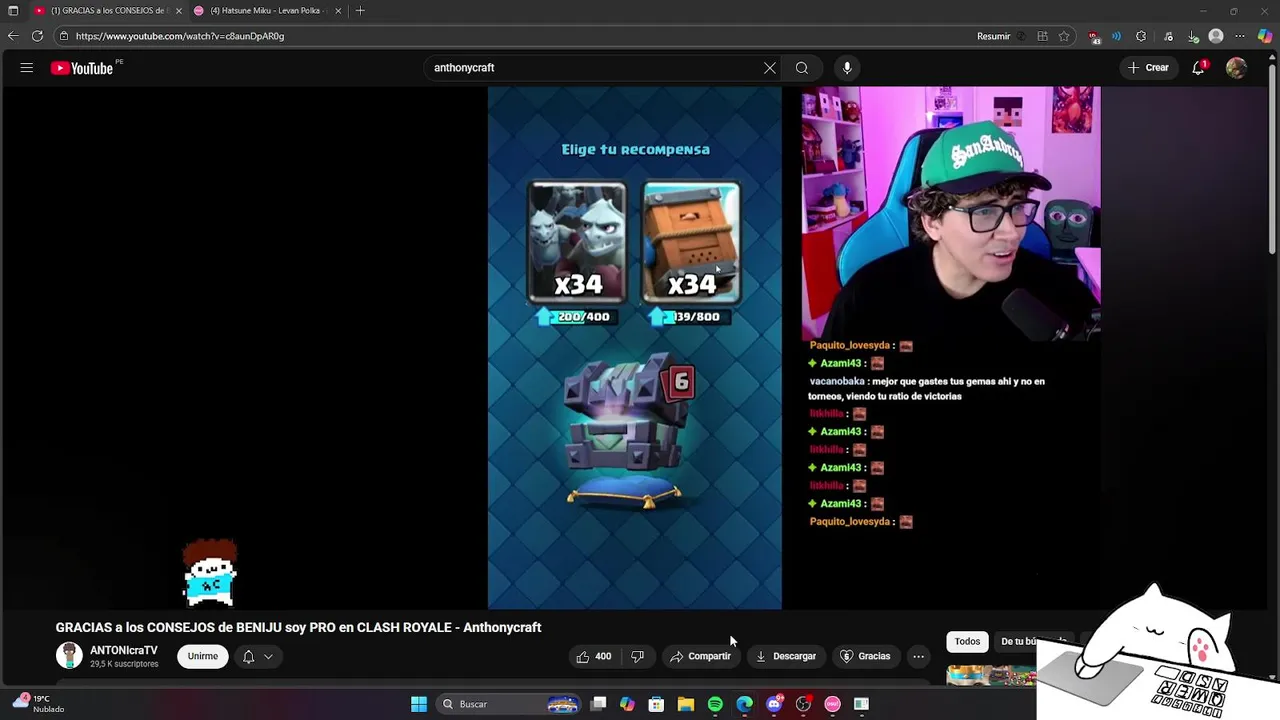Go back in browser history
The image size is (1280, 720).
[x=13, y=36]
